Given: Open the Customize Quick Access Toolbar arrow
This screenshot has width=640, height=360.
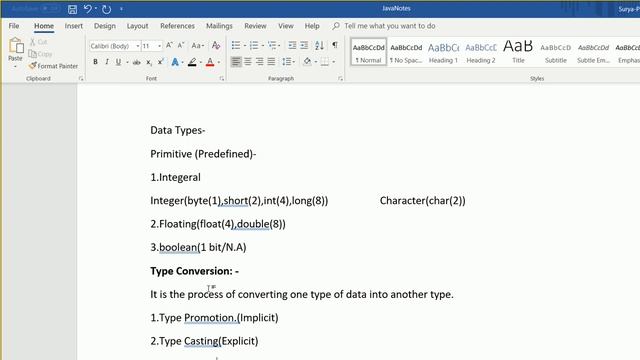Looking at the screenshot, I should (x=121, y=9).
